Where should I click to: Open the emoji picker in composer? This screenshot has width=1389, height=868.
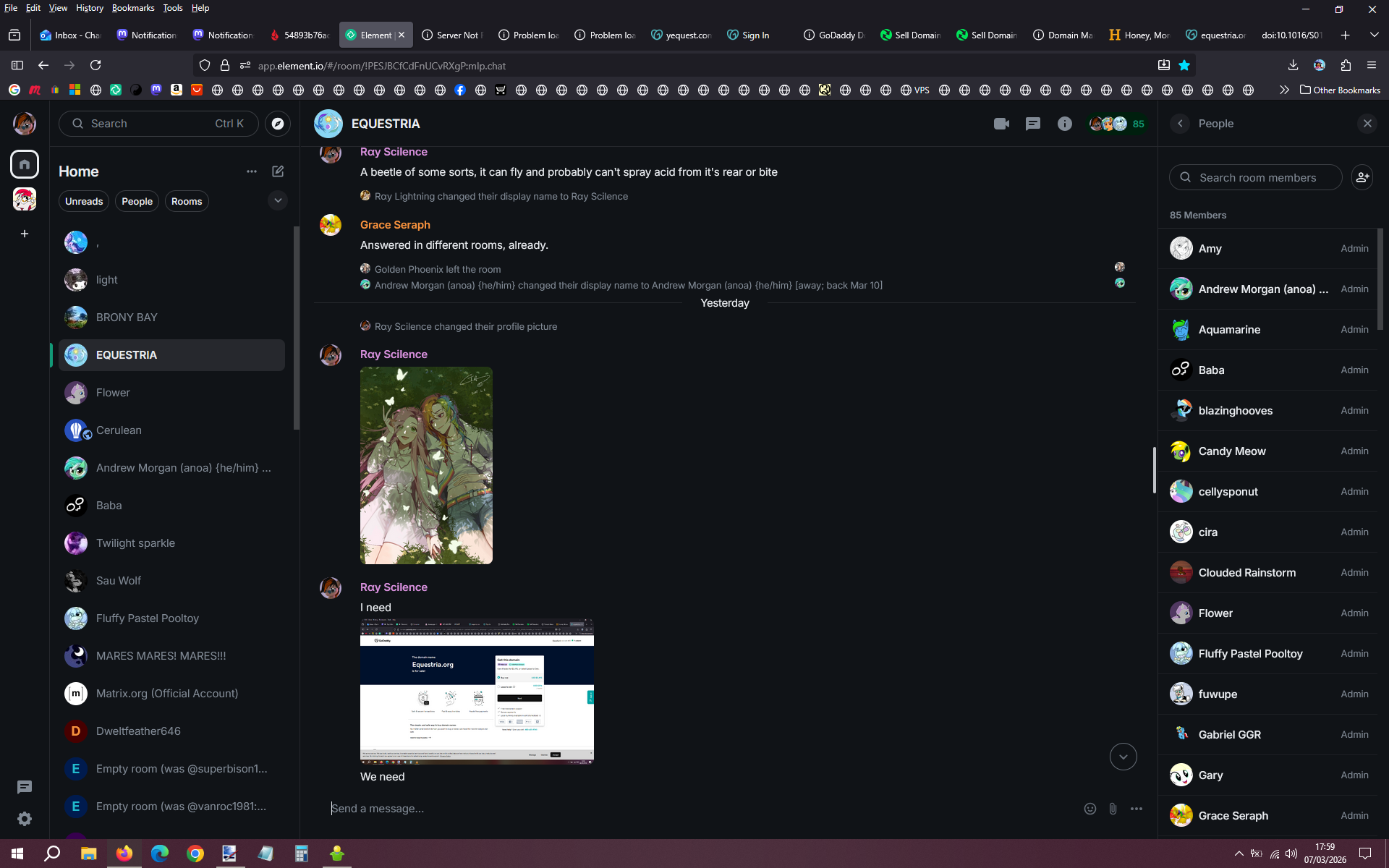click(1089, 809)
